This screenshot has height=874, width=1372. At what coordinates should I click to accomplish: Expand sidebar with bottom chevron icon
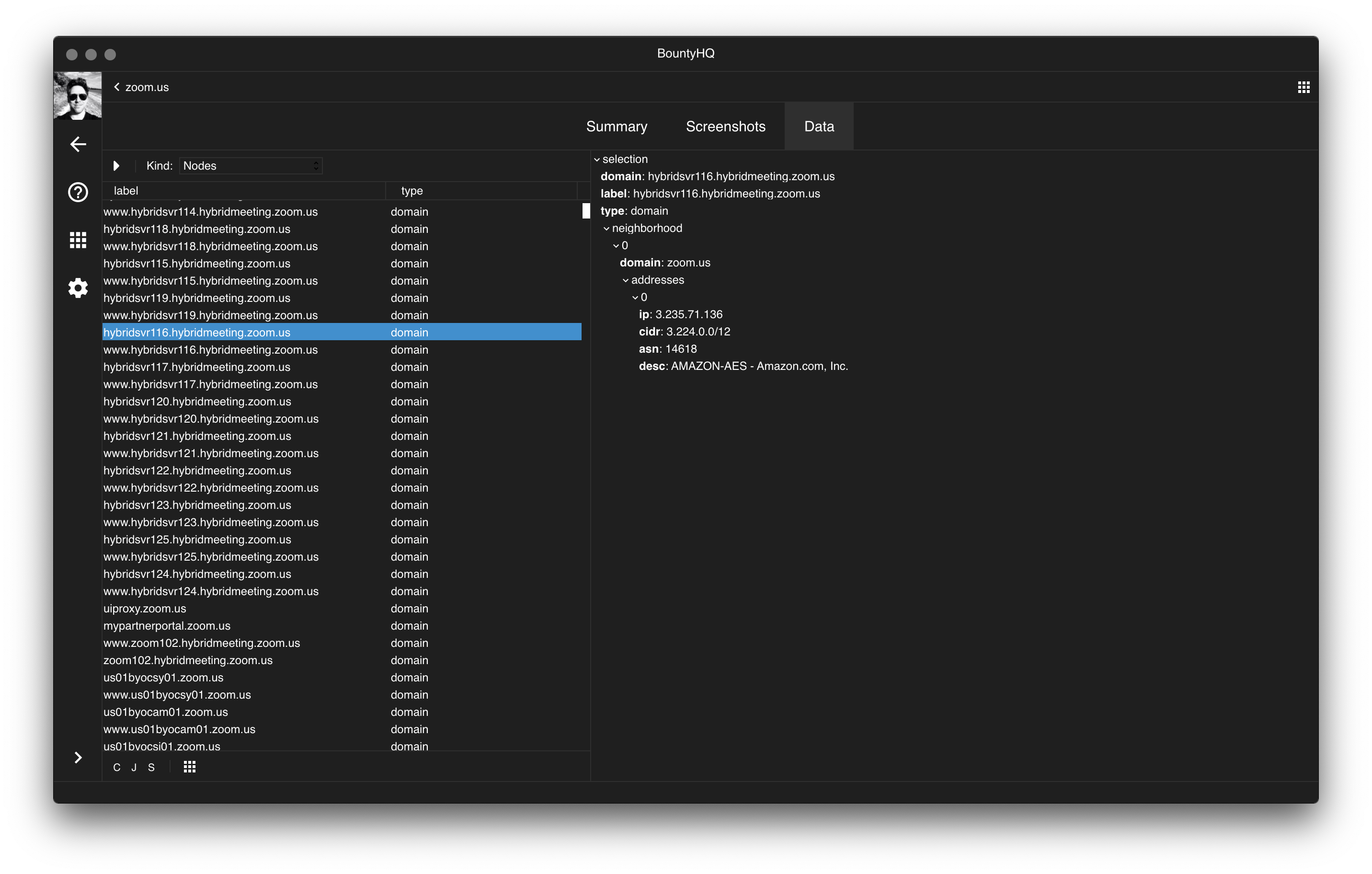coord(78,757)
